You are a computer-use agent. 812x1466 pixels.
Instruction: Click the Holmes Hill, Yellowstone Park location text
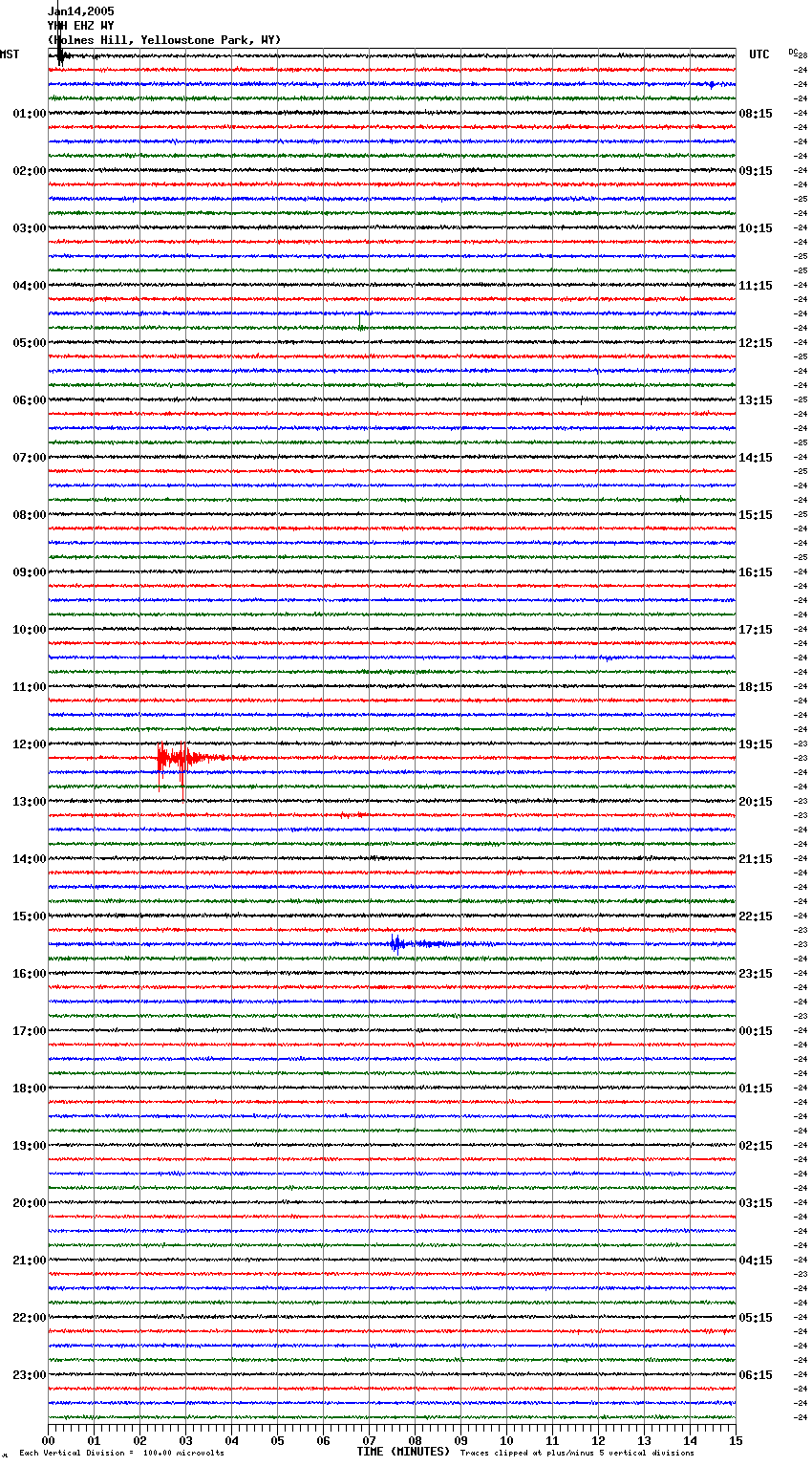pyautogui.click(x=164, y=40)
